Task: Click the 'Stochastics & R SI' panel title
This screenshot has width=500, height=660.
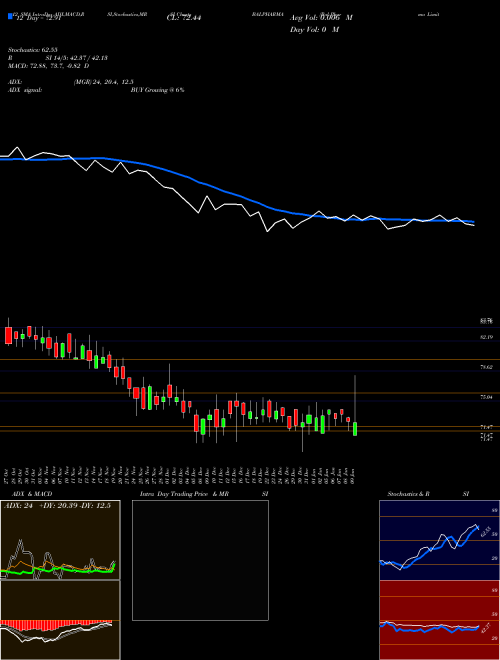Action: pyautogui.click(x=428, y=494)
